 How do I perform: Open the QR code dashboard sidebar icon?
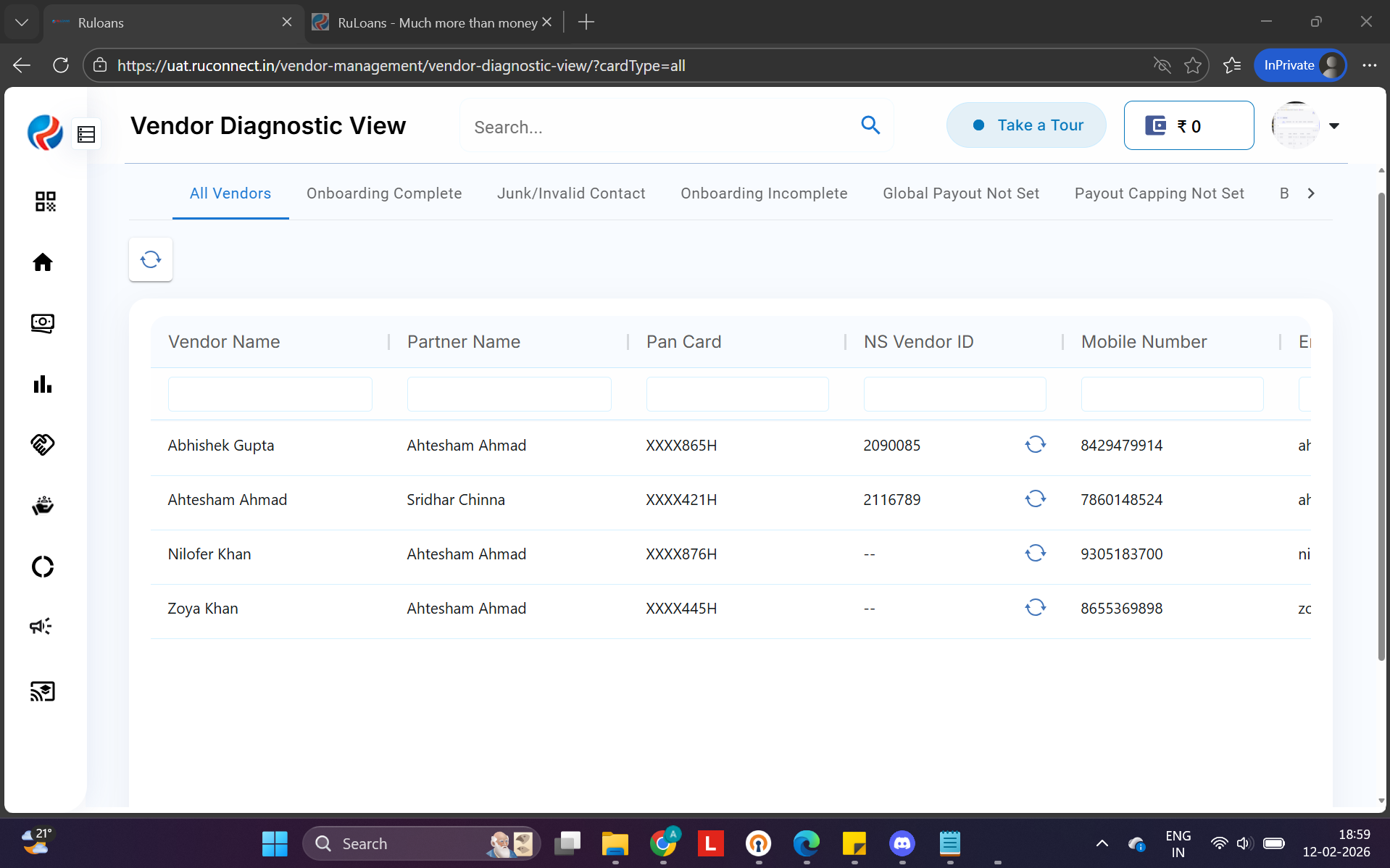tap(45, 201)
